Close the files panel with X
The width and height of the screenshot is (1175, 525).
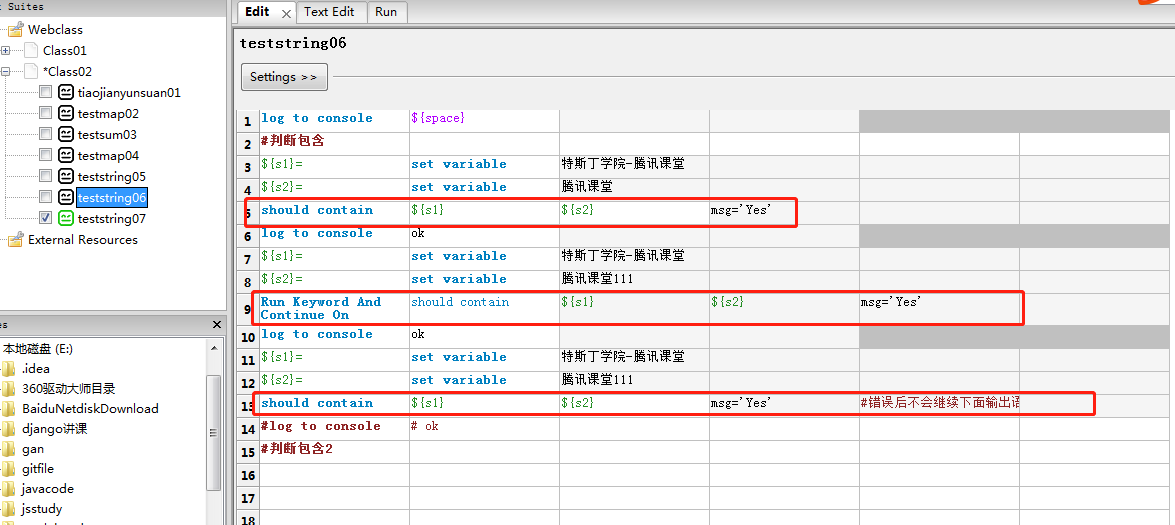coord(217,325)
